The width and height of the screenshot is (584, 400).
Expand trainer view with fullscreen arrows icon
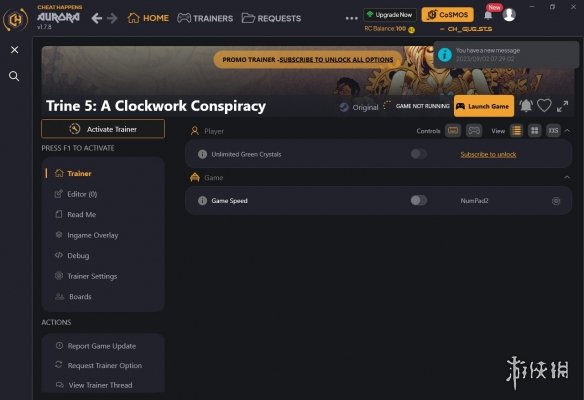click(x=562, y=106)
